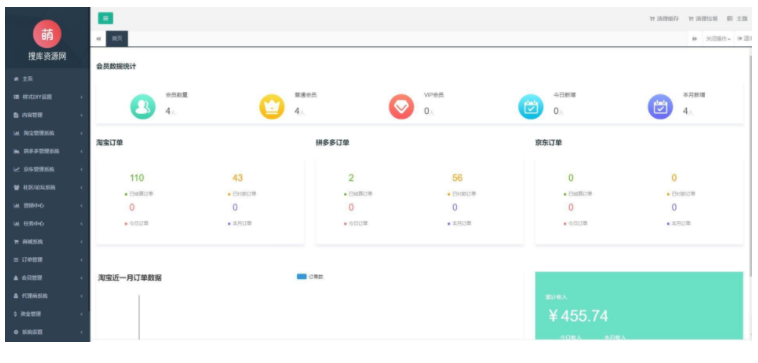Open the 关闭操作 dropdown
This screenshot has width=758, height=363.
click(x=718, y=39)
